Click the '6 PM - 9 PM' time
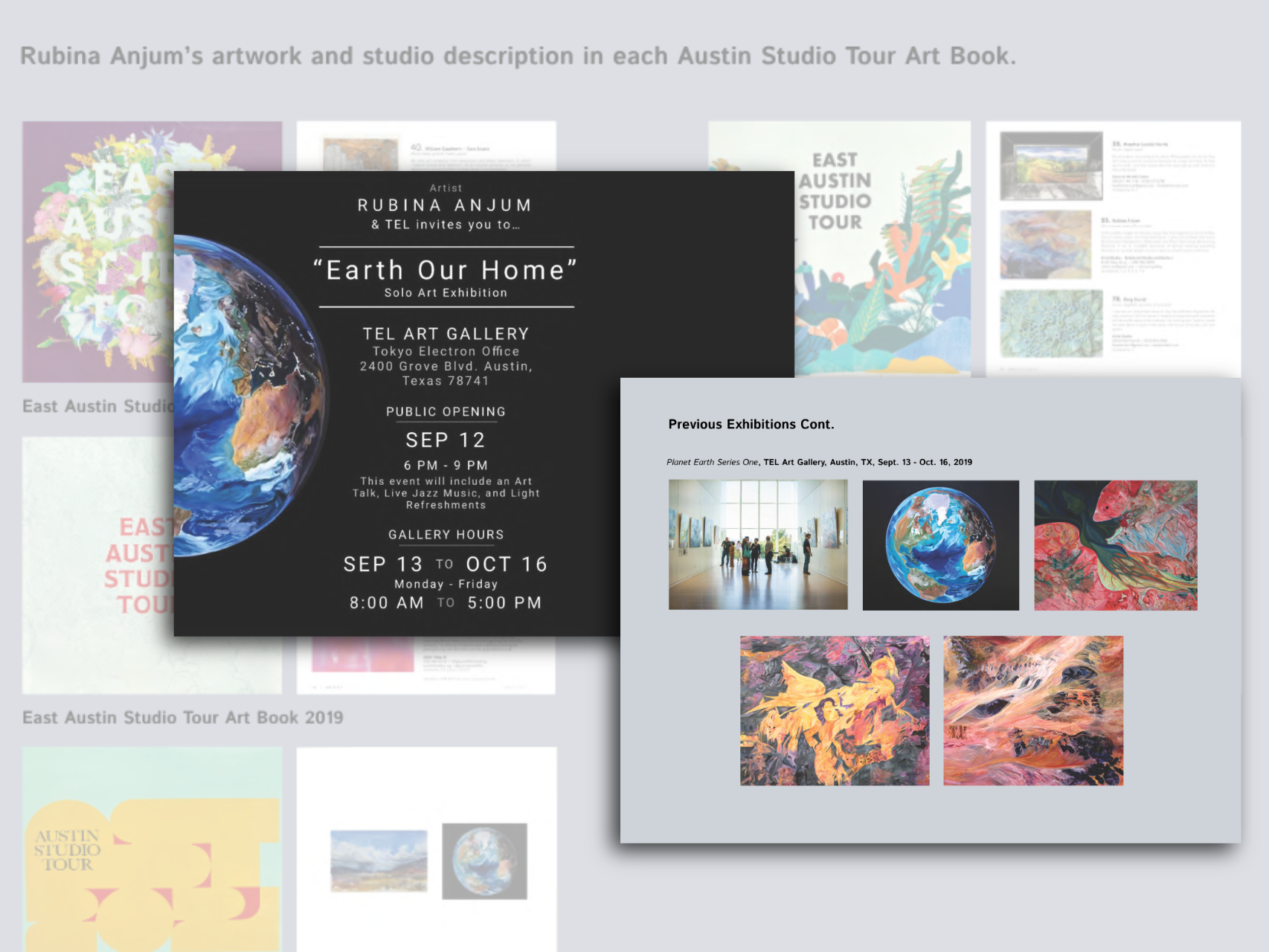The width and height of the screenshot is (1269, 952). (446, 466)
